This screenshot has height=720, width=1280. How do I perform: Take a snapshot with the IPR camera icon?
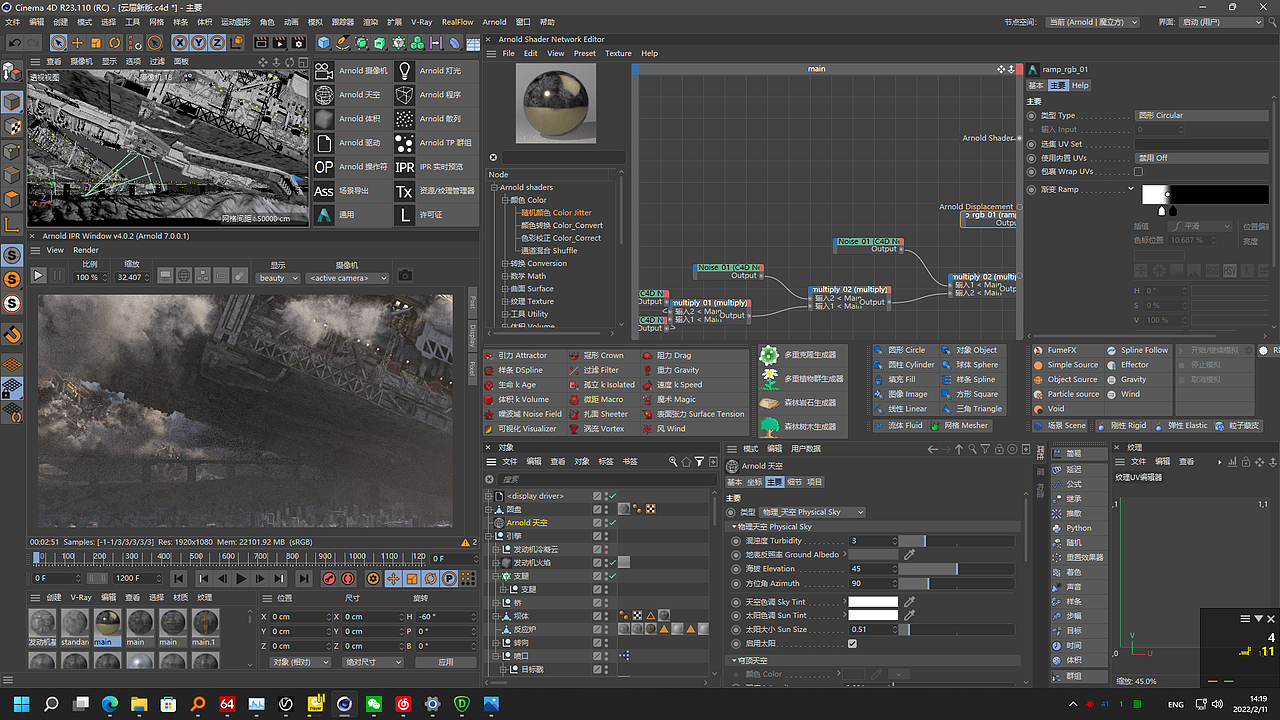click(405, 276)
